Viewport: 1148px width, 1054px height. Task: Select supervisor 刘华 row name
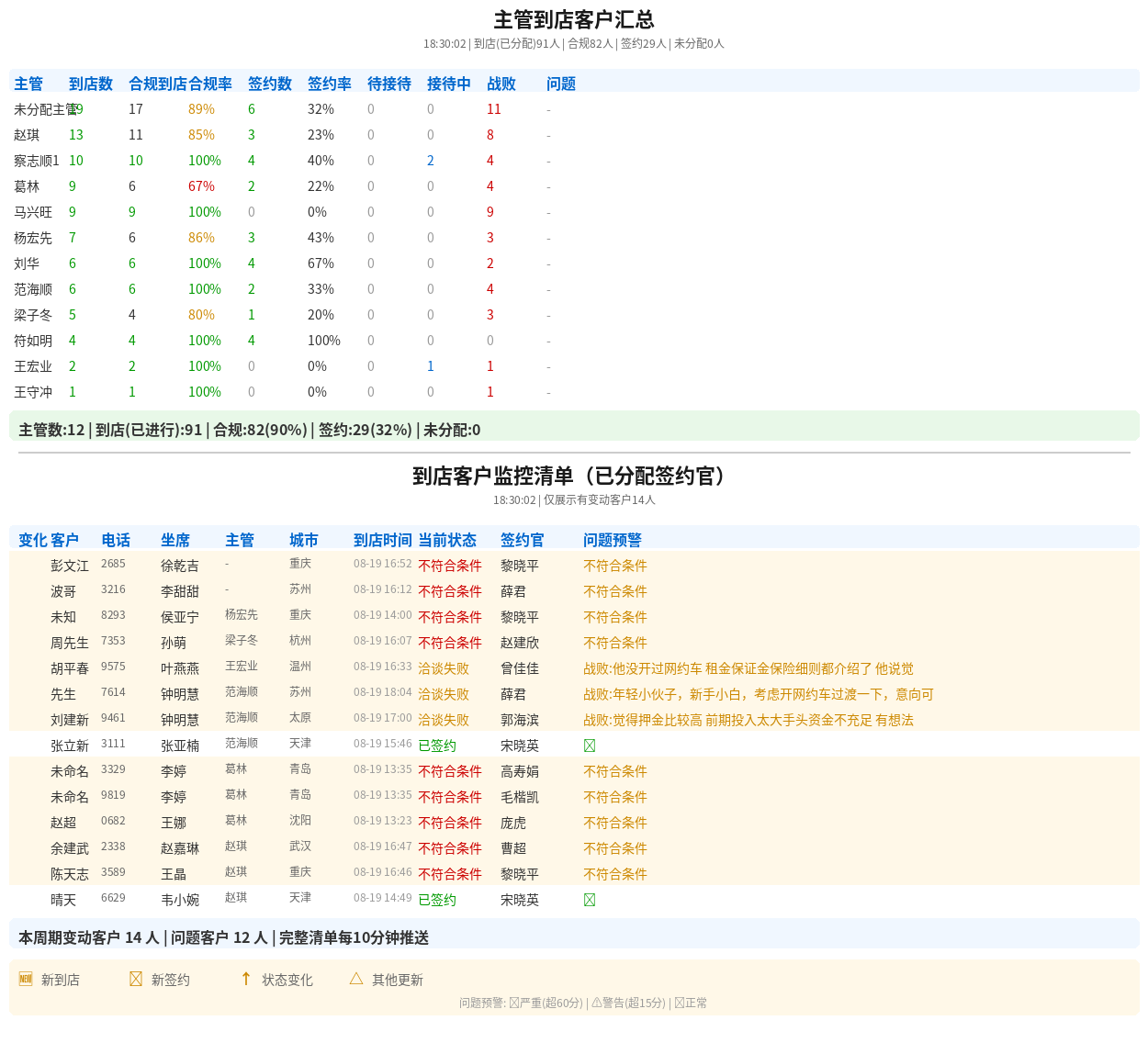click(x=27, y=263)
